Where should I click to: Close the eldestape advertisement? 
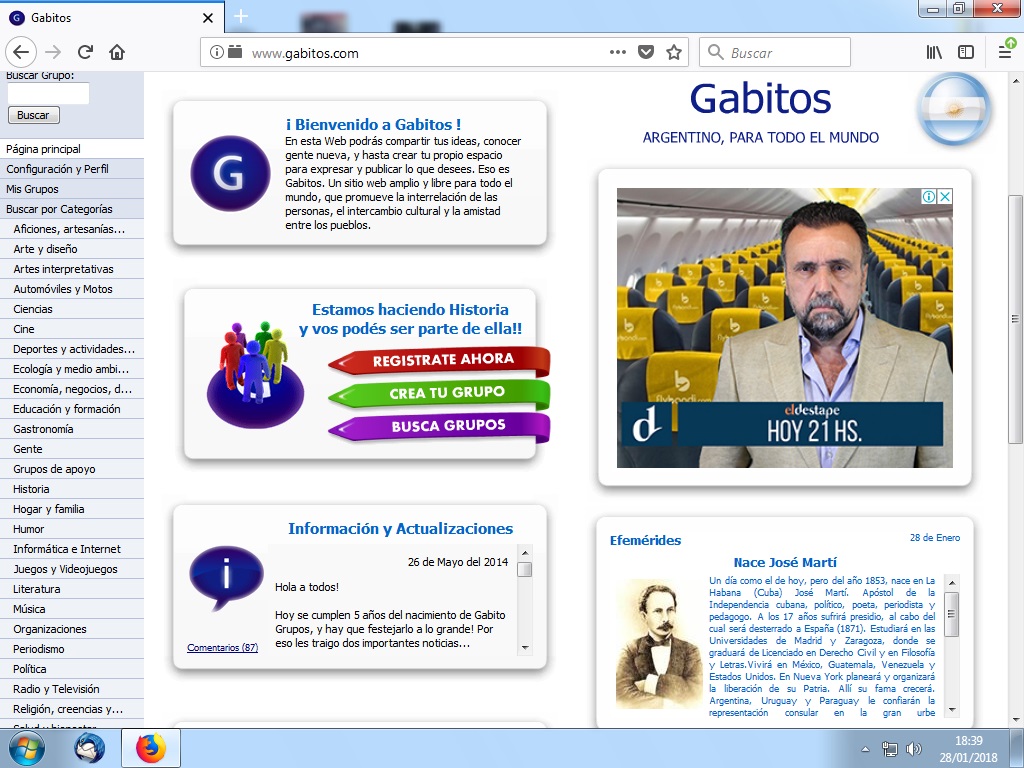click(944, 197)
